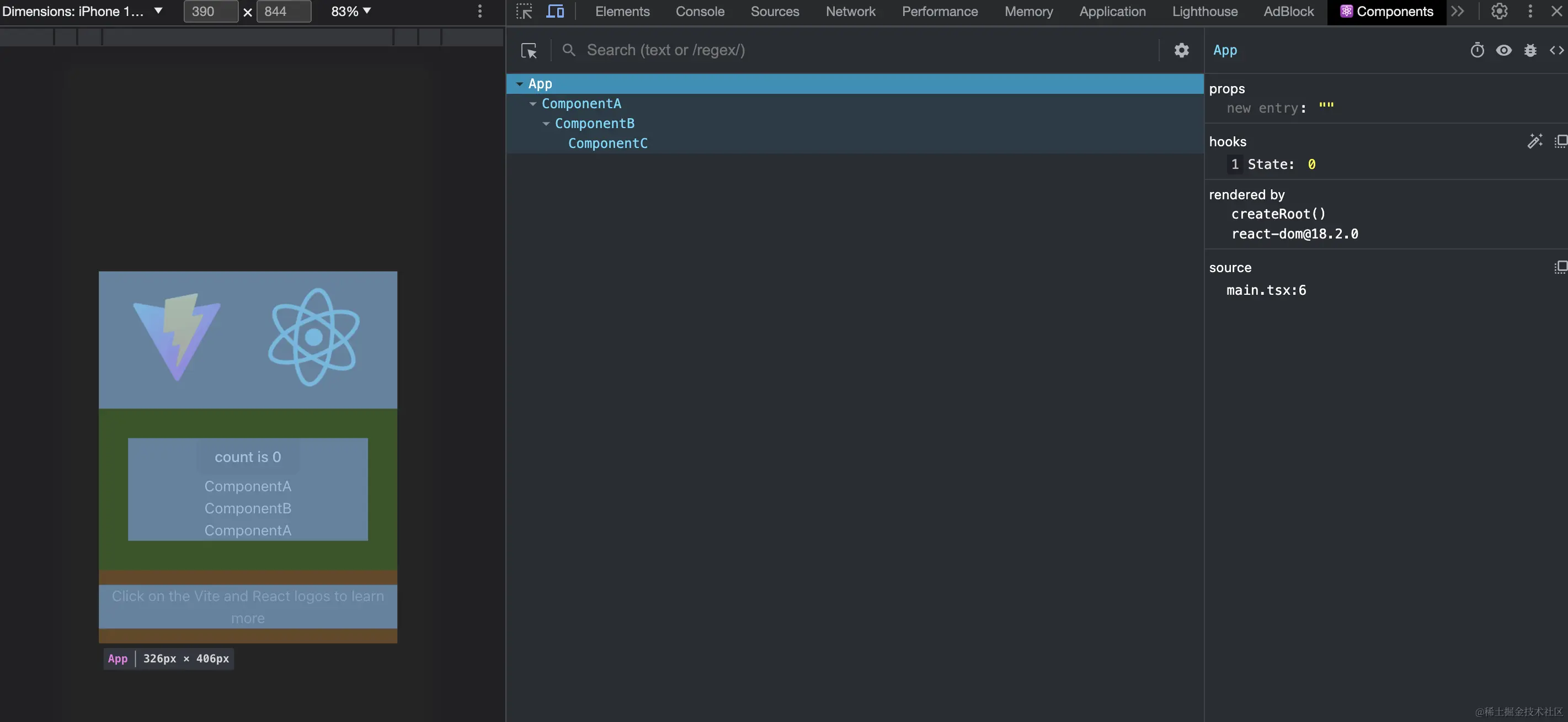Viewport: 1568px width, 722px height.
Task: Switch to the Network tab
Action: [x=850, y=11]
